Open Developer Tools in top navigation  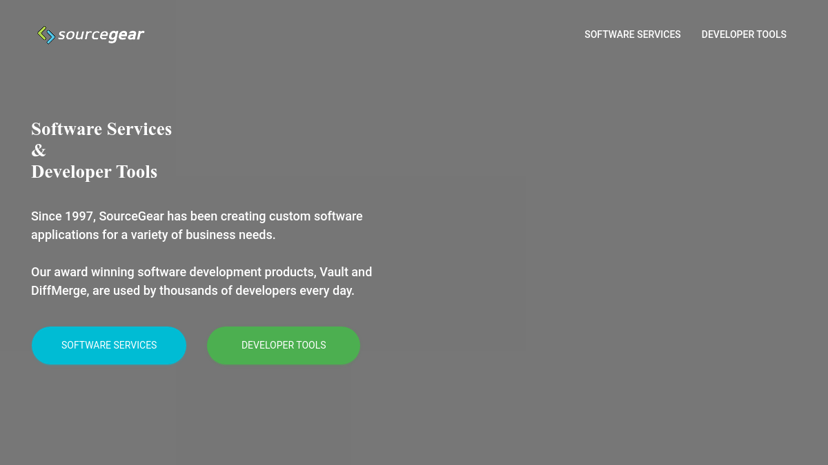[744, 34]
